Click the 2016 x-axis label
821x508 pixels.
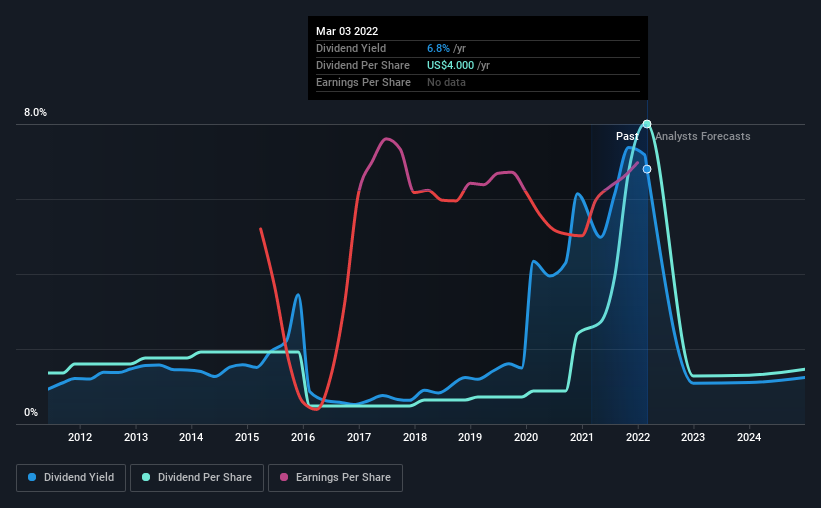tap(303, 437)
